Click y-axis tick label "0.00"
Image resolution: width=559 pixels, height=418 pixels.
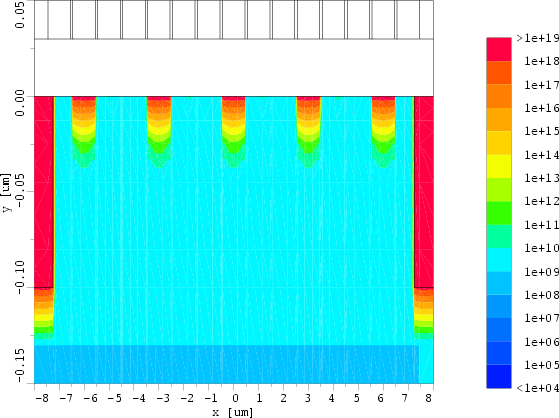(x=20, y=103)
